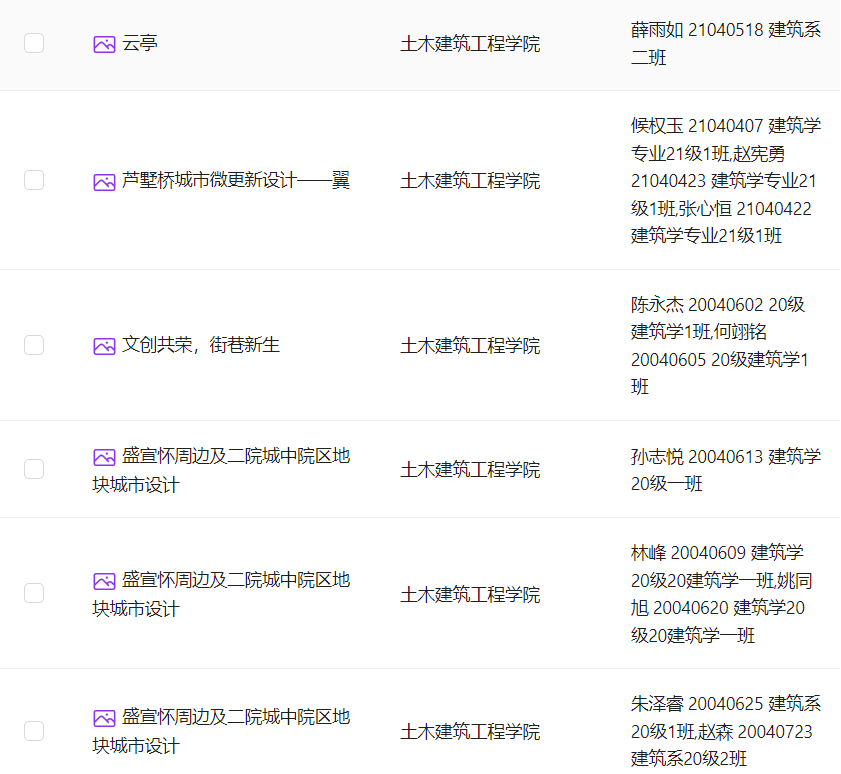Click the image icon beside 云亭
The width and height of the screenshot is (841, 774).
click(104, 44)
